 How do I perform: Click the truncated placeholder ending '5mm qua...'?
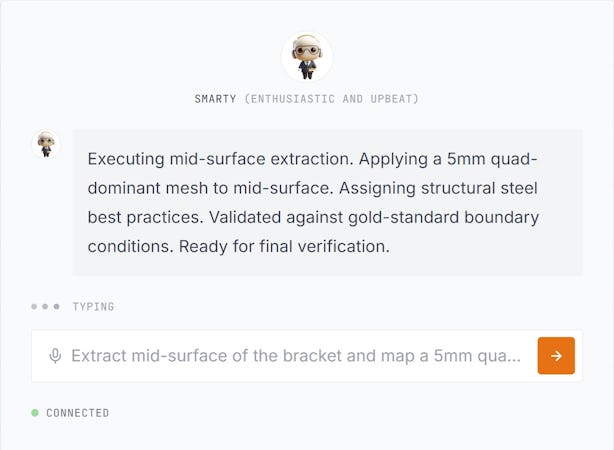[477, 356]
